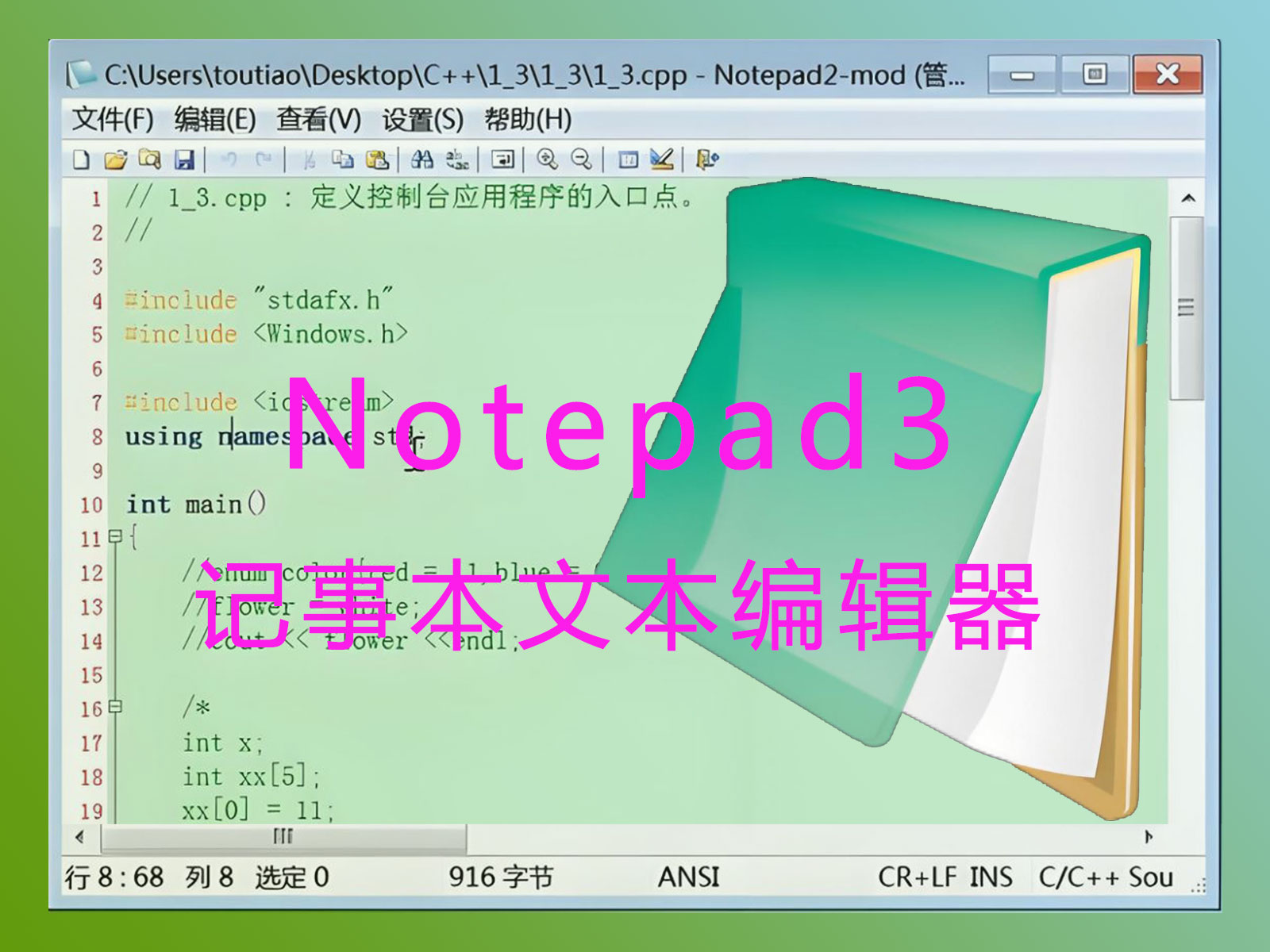The width and height of the screenshot is (1270, 952).
Task: Click the ANSI encoding status field
Action: (x=688, y=877)
